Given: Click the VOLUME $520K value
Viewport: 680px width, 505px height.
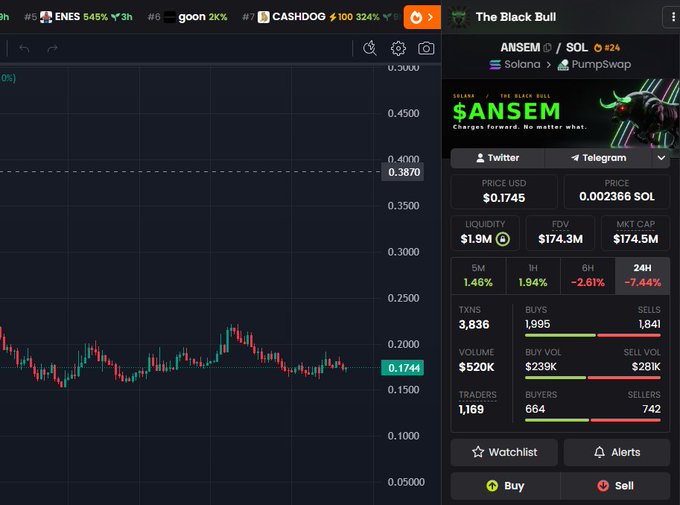Looking at the screenshot, I should [476, 367].
